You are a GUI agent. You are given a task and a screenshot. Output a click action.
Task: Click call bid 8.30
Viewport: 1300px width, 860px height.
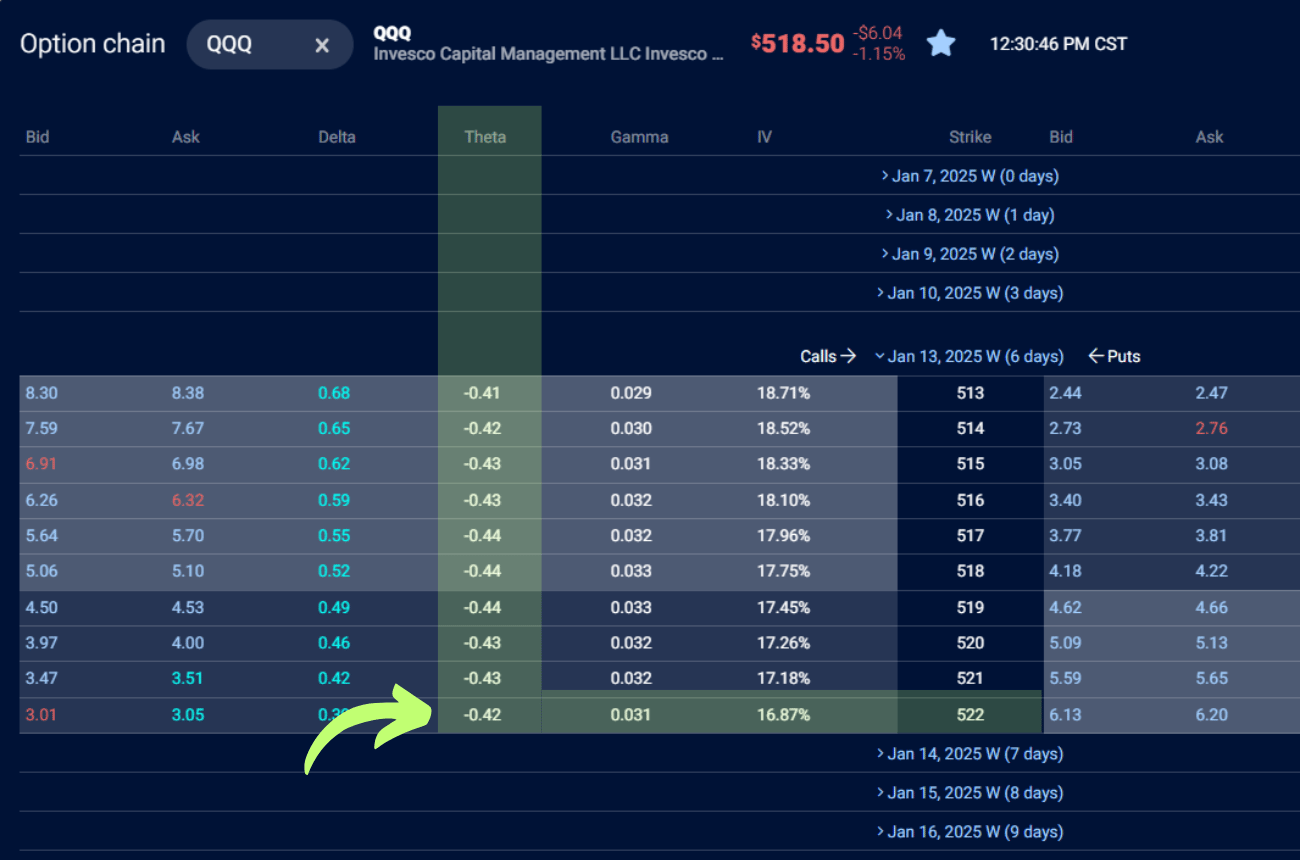point(41,393)
